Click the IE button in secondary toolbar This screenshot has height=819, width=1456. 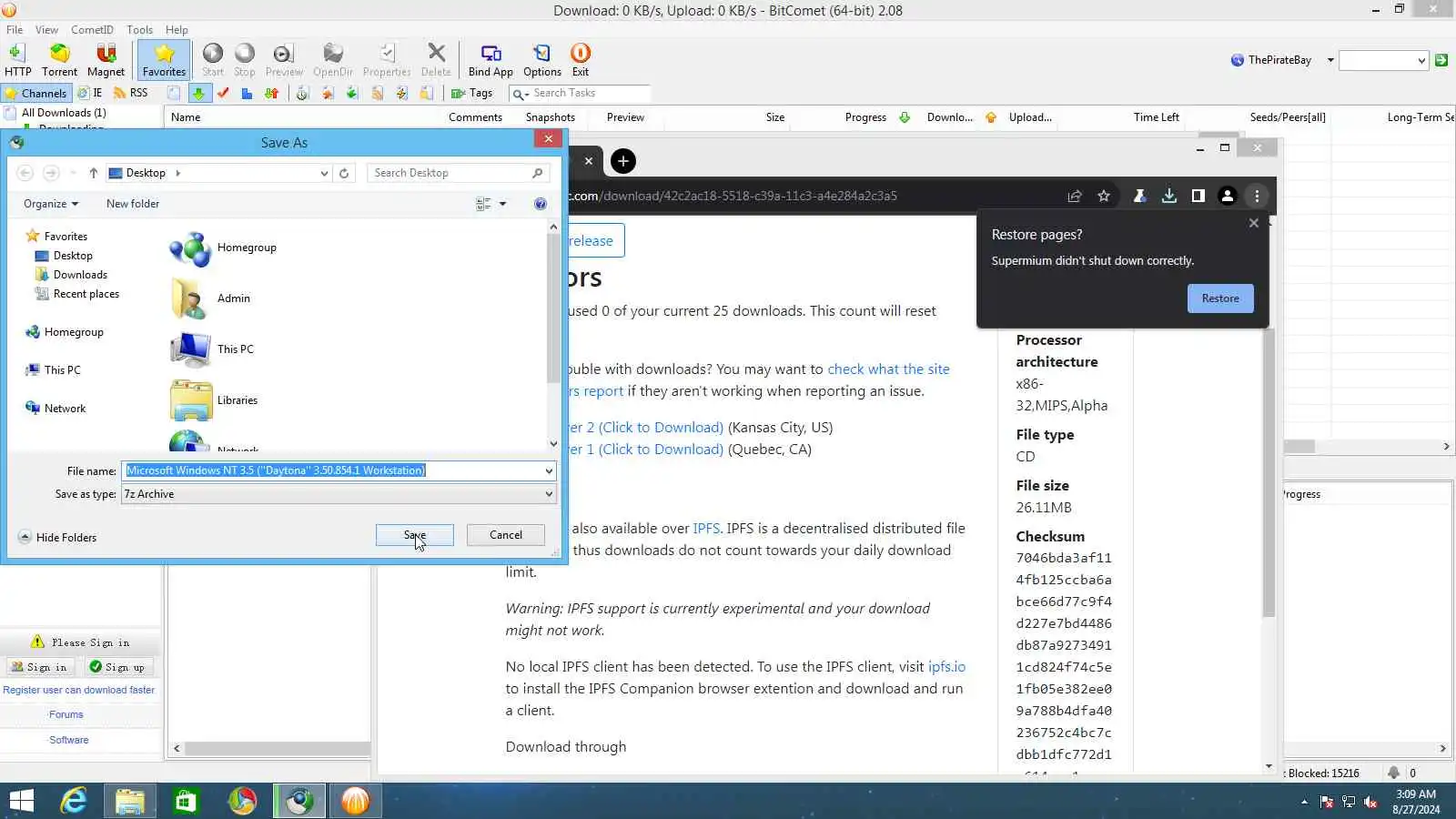coord(90,93)
